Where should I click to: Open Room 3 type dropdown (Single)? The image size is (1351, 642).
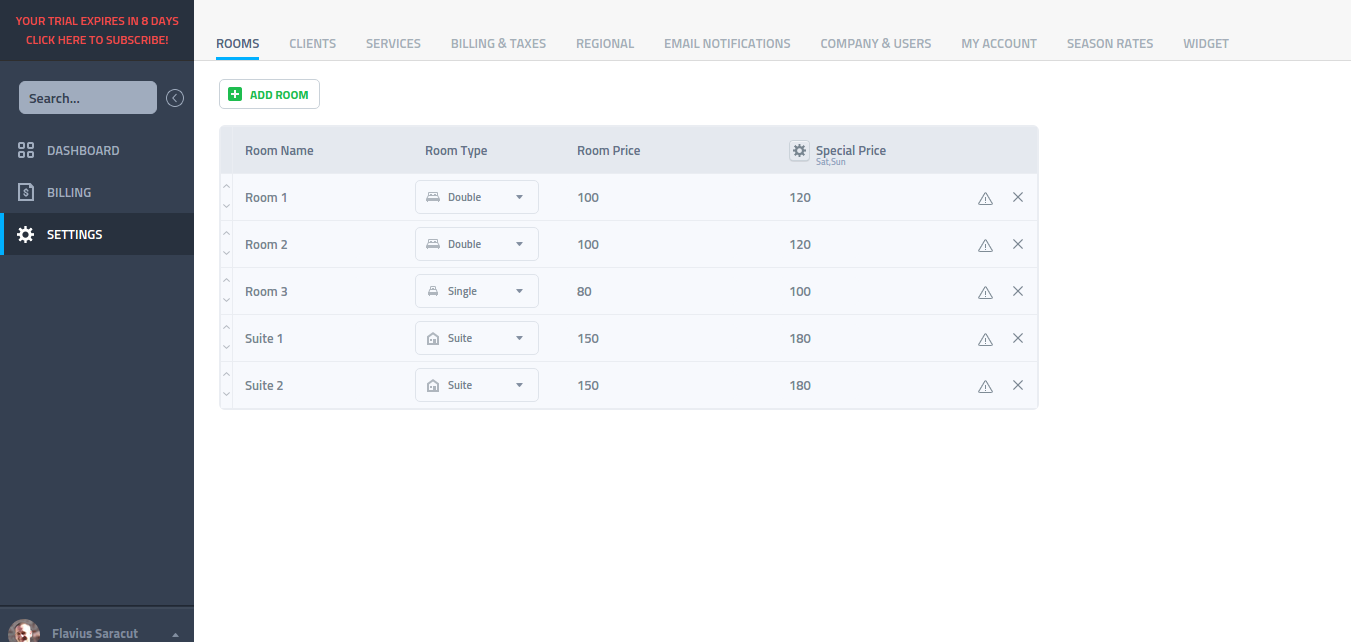pyautogui.click(x=477, y=291)
